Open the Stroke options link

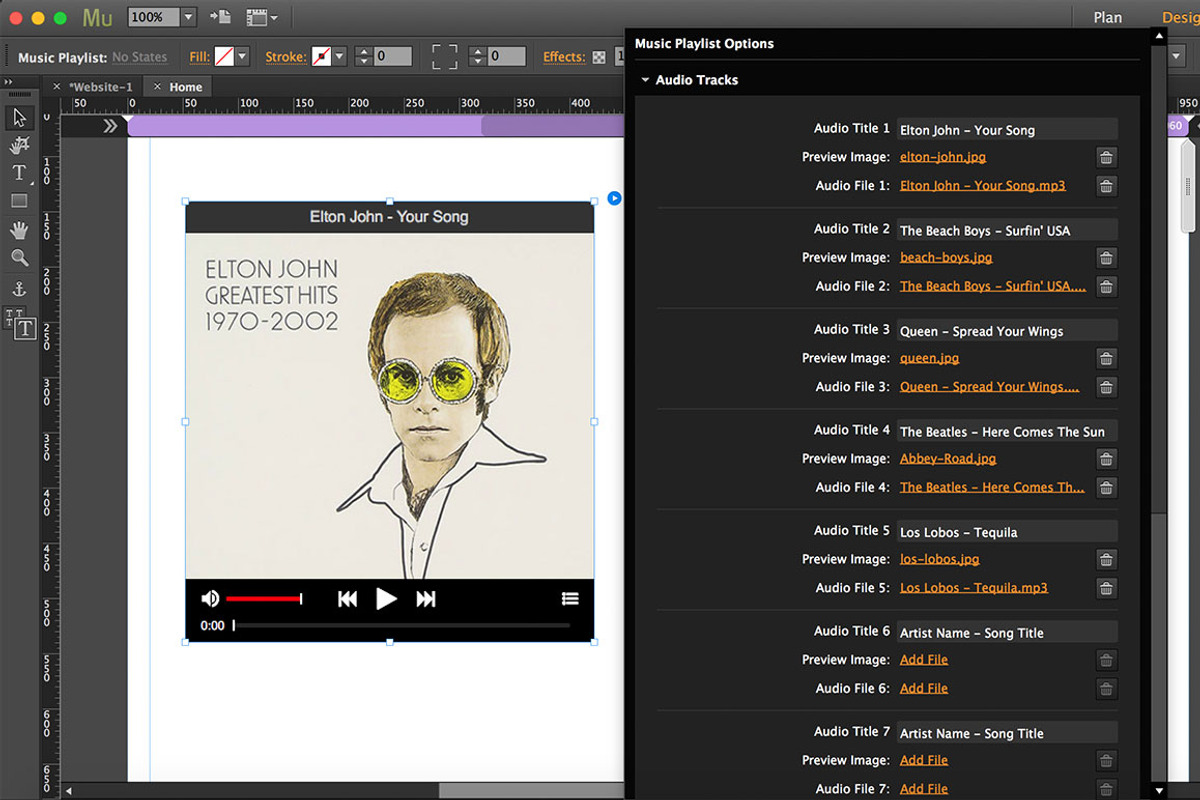click(x=286, y=57)
